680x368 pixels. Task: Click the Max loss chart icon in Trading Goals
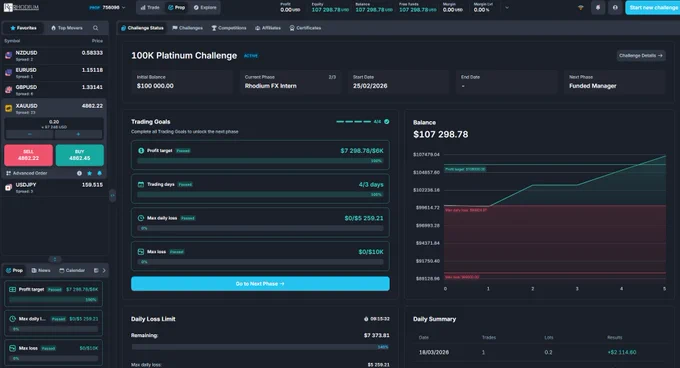141,251
